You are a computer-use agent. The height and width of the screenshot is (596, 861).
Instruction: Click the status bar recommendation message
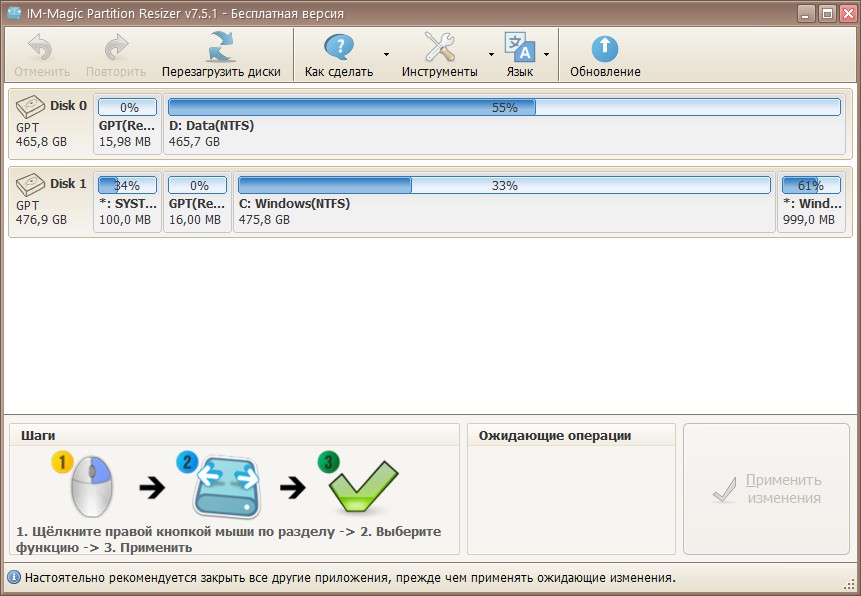click(350, 578)
